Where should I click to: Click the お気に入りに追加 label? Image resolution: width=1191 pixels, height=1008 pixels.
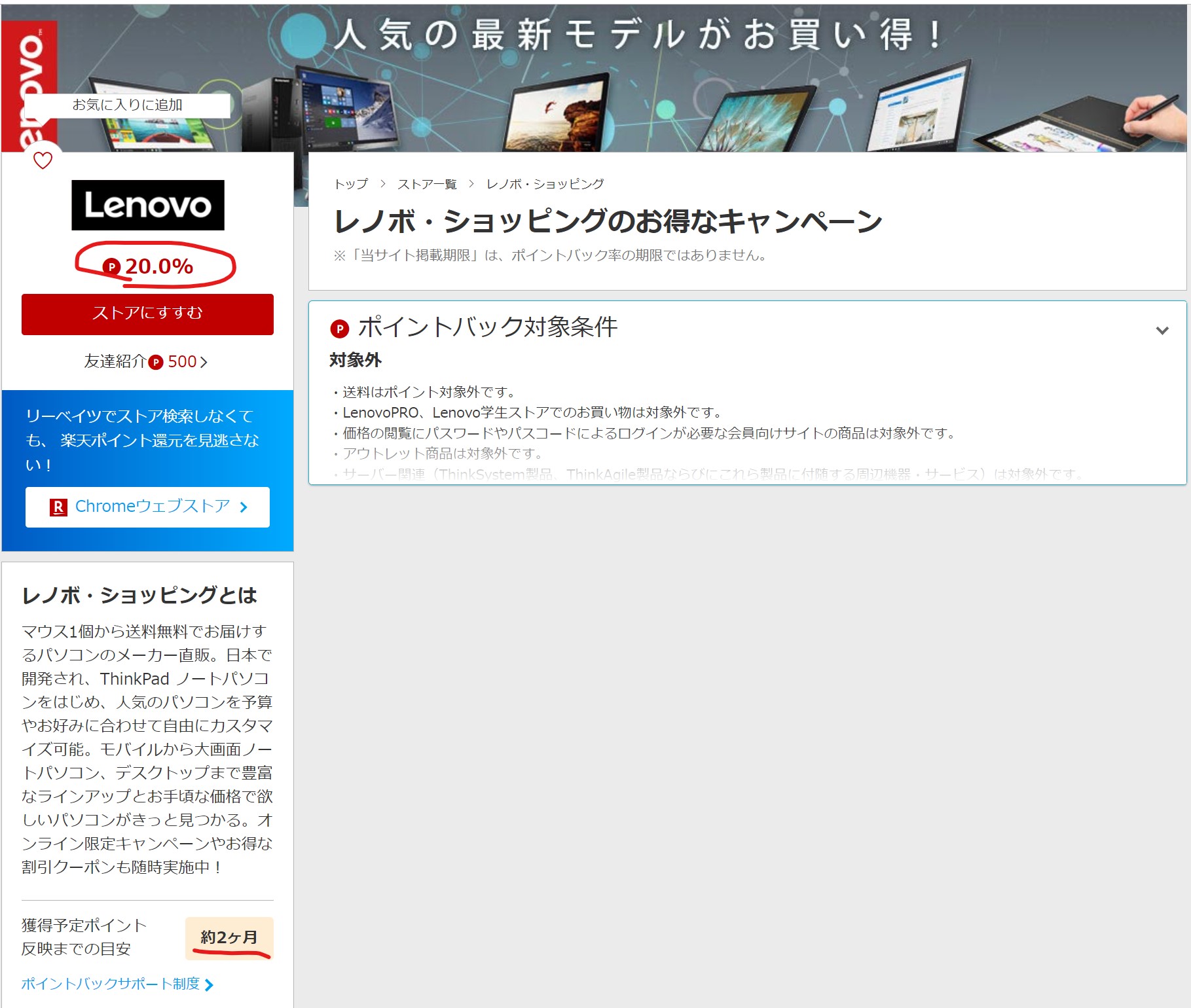(127, 105)
